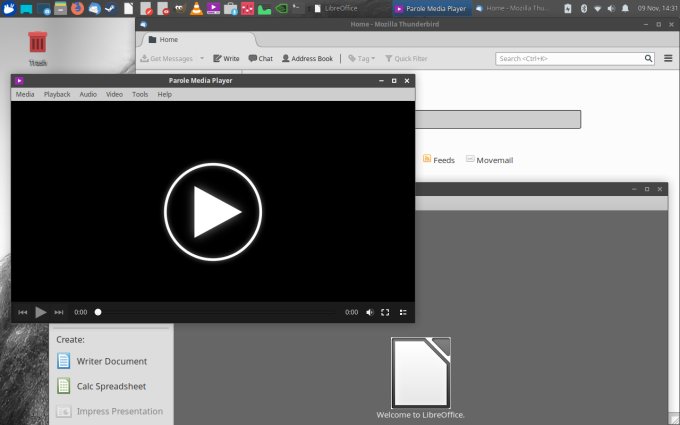This screenshot has width=680, height=425.
Task: Click the blank LibreOffice document thumbnail
Action: 421,373
